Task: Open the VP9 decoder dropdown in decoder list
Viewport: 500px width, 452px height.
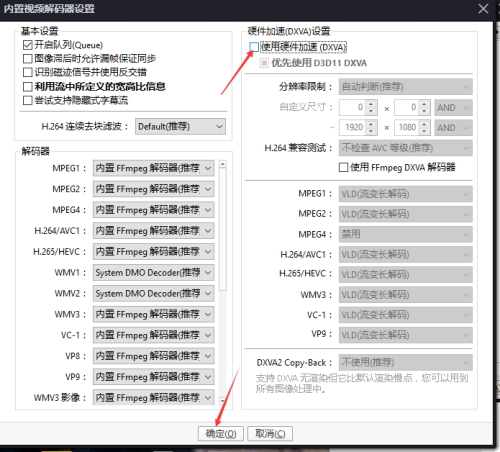Action: click(153, 377)
